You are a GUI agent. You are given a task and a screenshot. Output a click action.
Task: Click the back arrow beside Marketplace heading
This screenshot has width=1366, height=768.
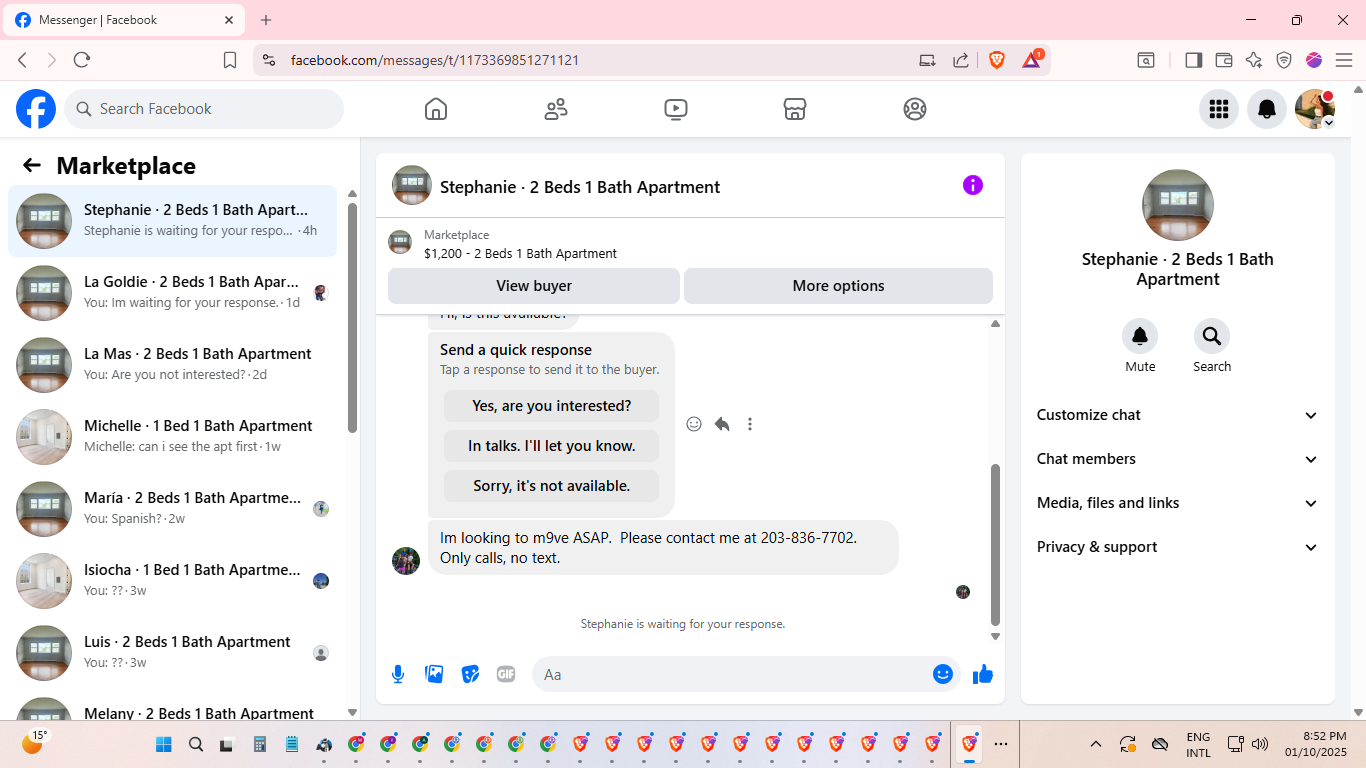click(32, 166)
